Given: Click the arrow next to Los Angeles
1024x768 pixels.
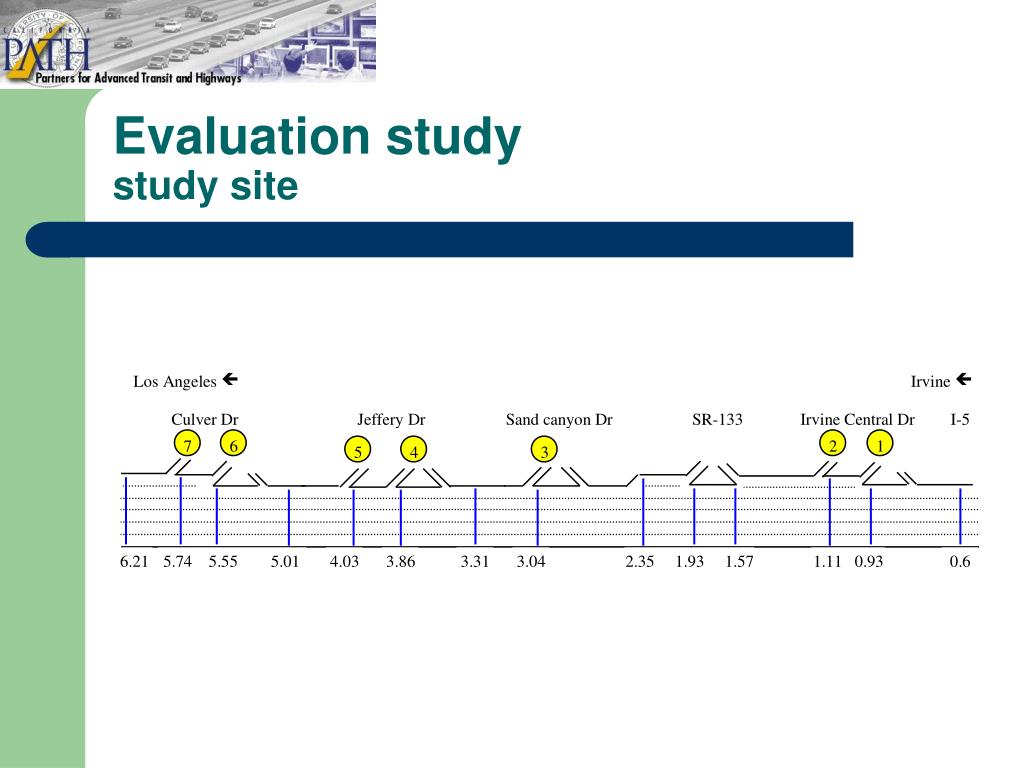Looking at the screenshot, I should click(x=230, y=379).
